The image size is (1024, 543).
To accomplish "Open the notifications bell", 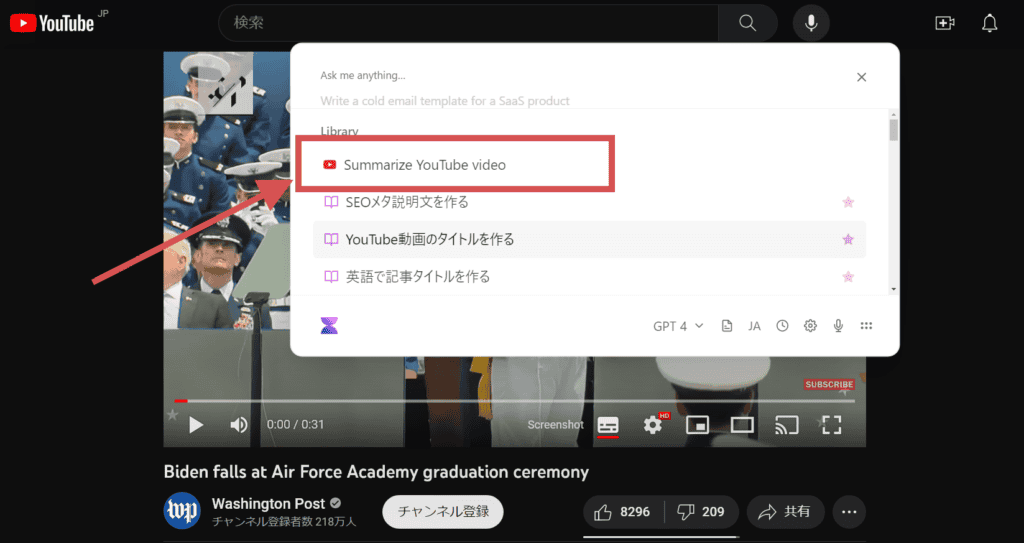I will [990, 23].
